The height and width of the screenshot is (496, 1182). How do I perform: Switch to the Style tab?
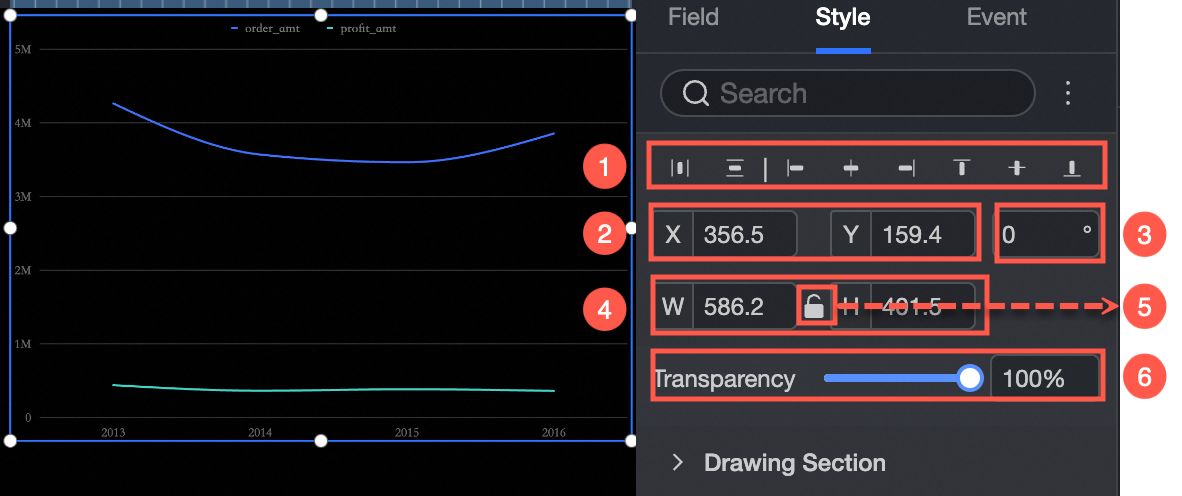click(843, 17)
